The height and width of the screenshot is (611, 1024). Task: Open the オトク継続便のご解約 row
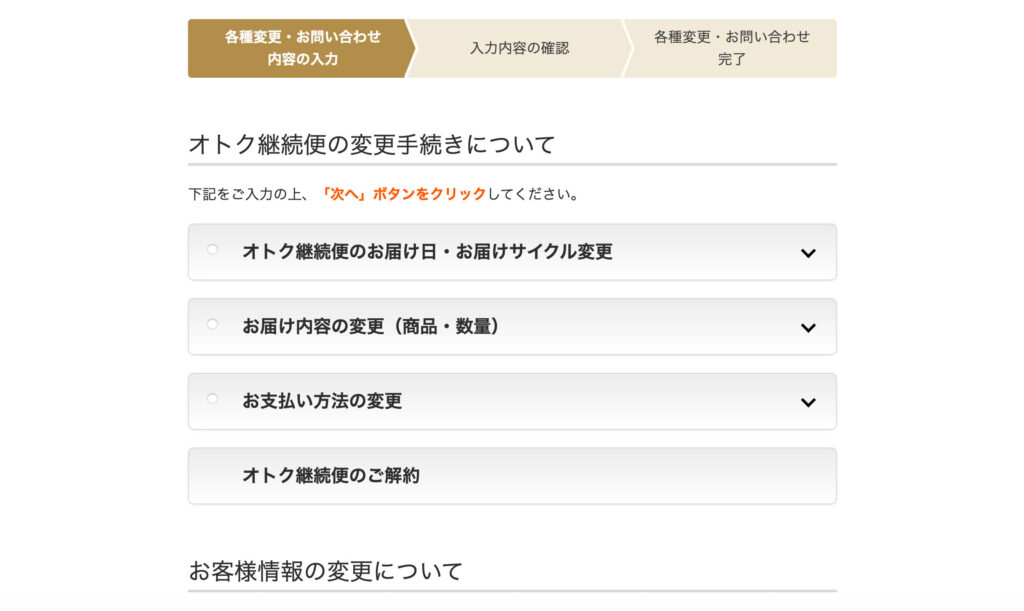512,476
